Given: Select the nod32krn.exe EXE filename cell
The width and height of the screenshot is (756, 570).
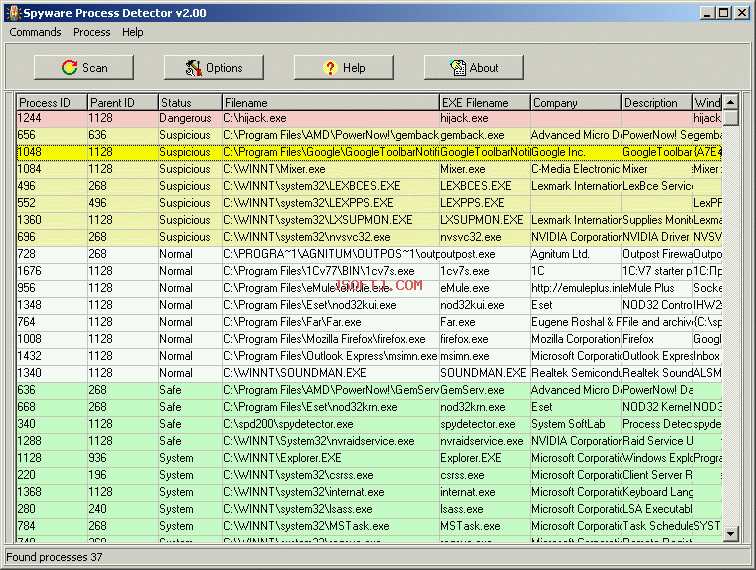Looking at the screenshot, I should (x=485, y=407).
